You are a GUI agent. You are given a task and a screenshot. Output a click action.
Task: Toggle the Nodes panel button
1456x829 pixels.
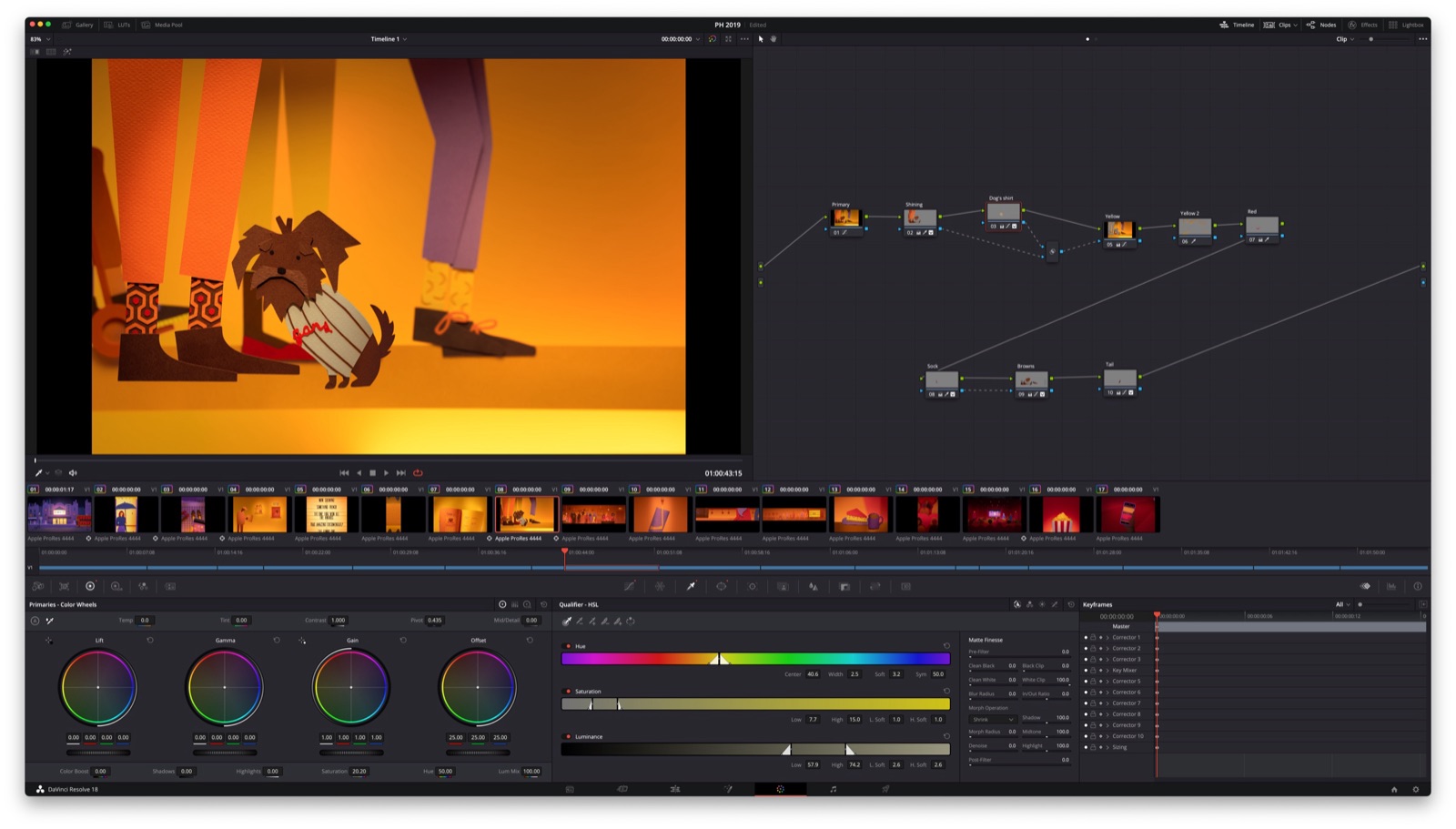pyautogui.click(x=1321, y=25)
